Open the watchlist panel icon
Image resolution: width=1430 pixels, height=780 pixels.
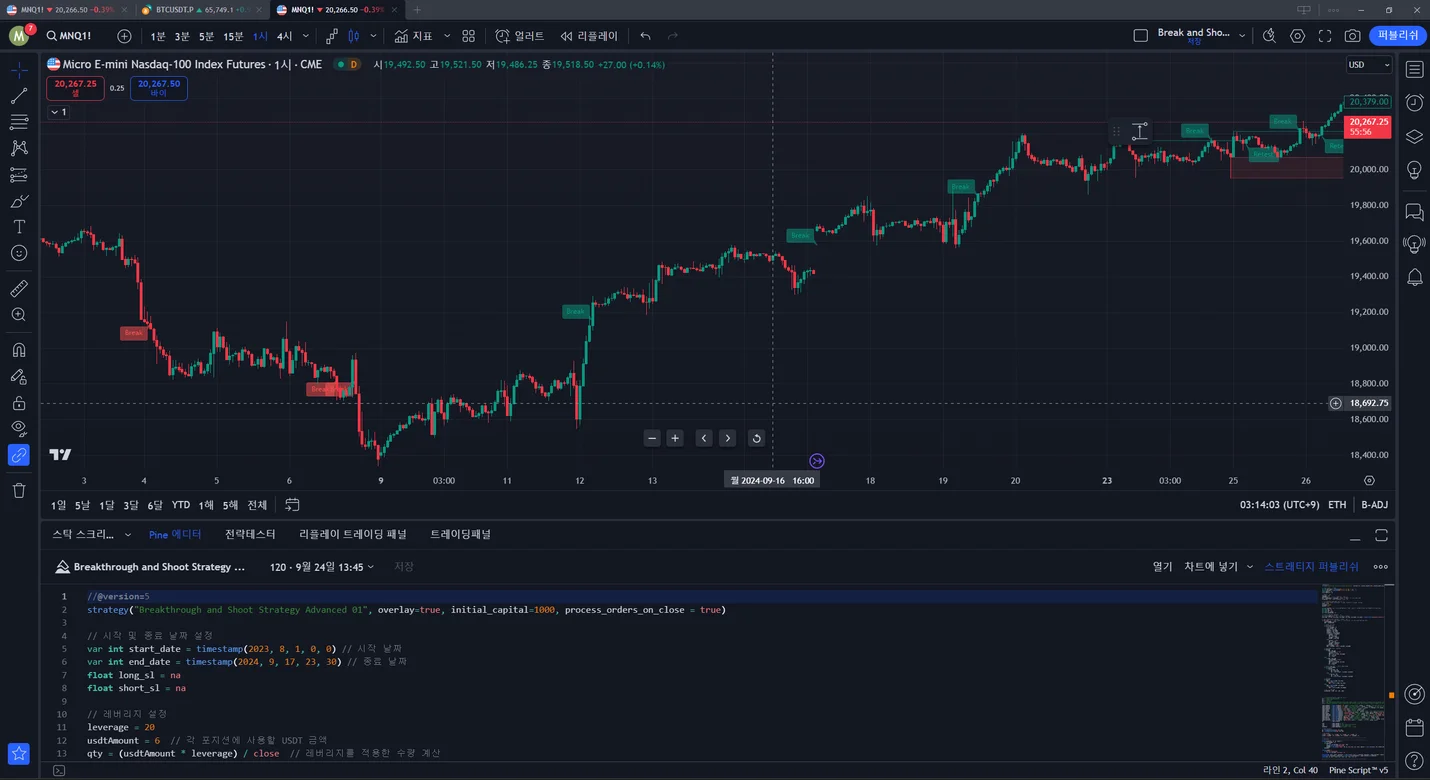click(1414, 70)
